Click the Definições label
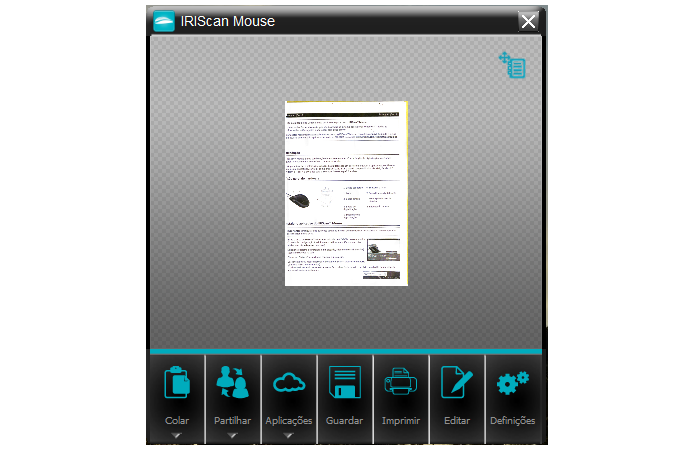 point(512,421)
